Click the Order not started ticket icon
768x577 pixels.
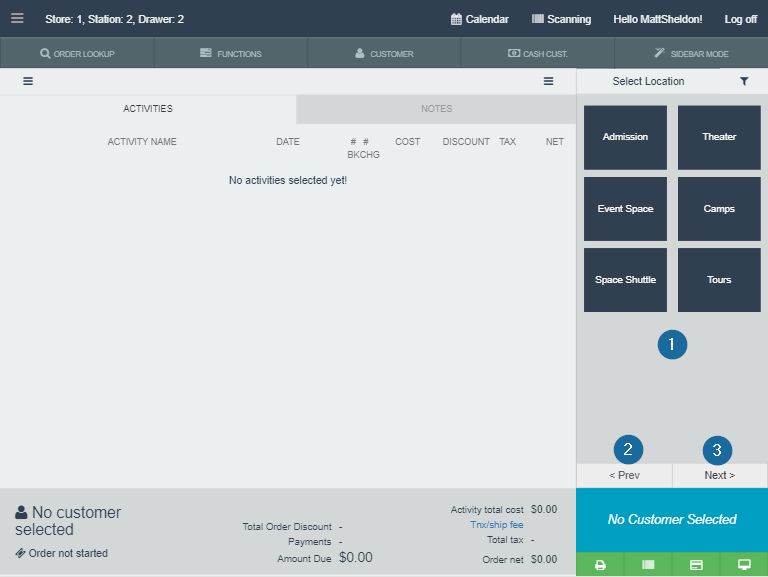[x=20, y=553]
